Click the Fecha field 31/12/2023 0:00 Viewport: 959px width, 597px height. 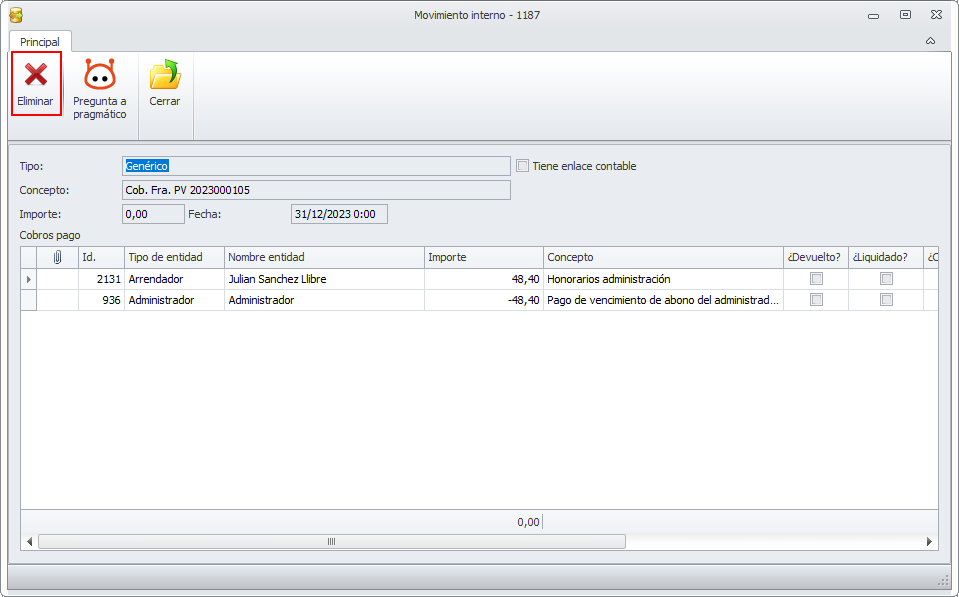coord(339,214)
